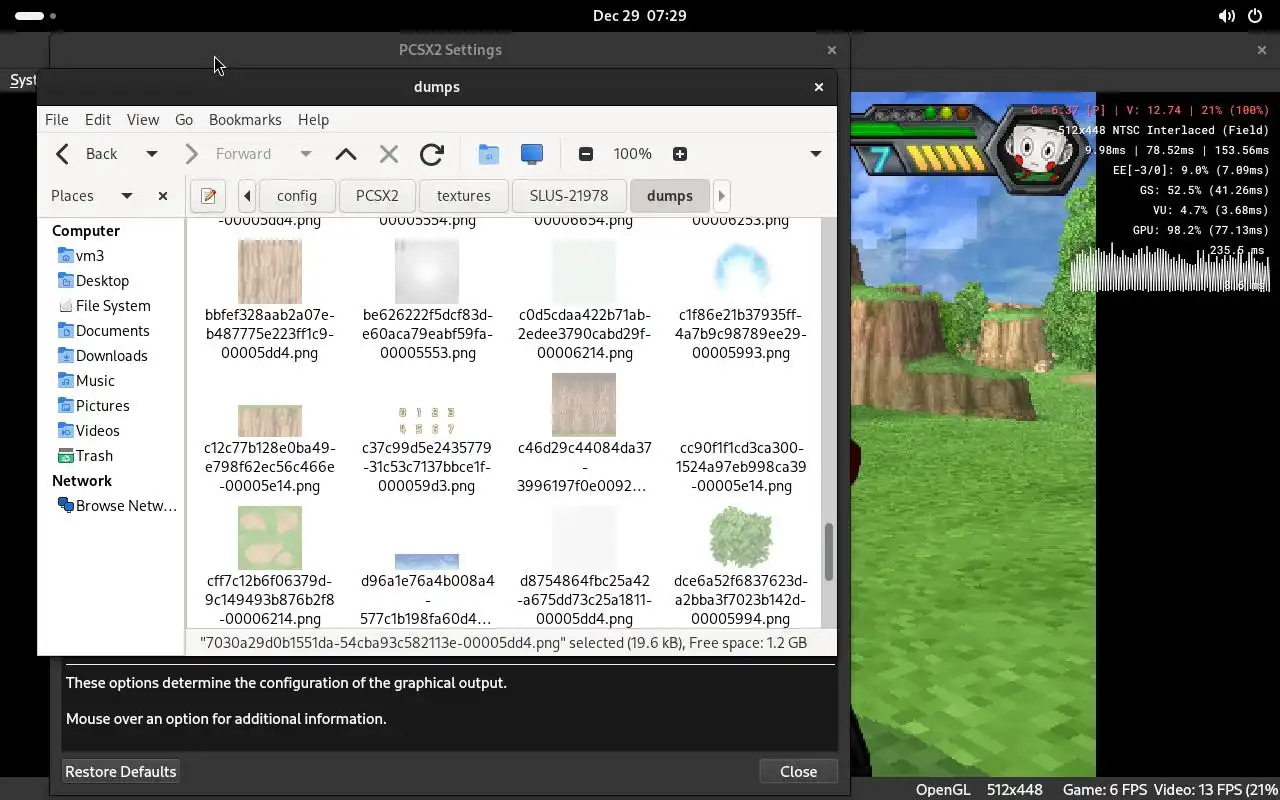The image size is (1280, 800).
Task: Select cc90f1f1cd3ca300 file name
Action: (x=741, y=467)
